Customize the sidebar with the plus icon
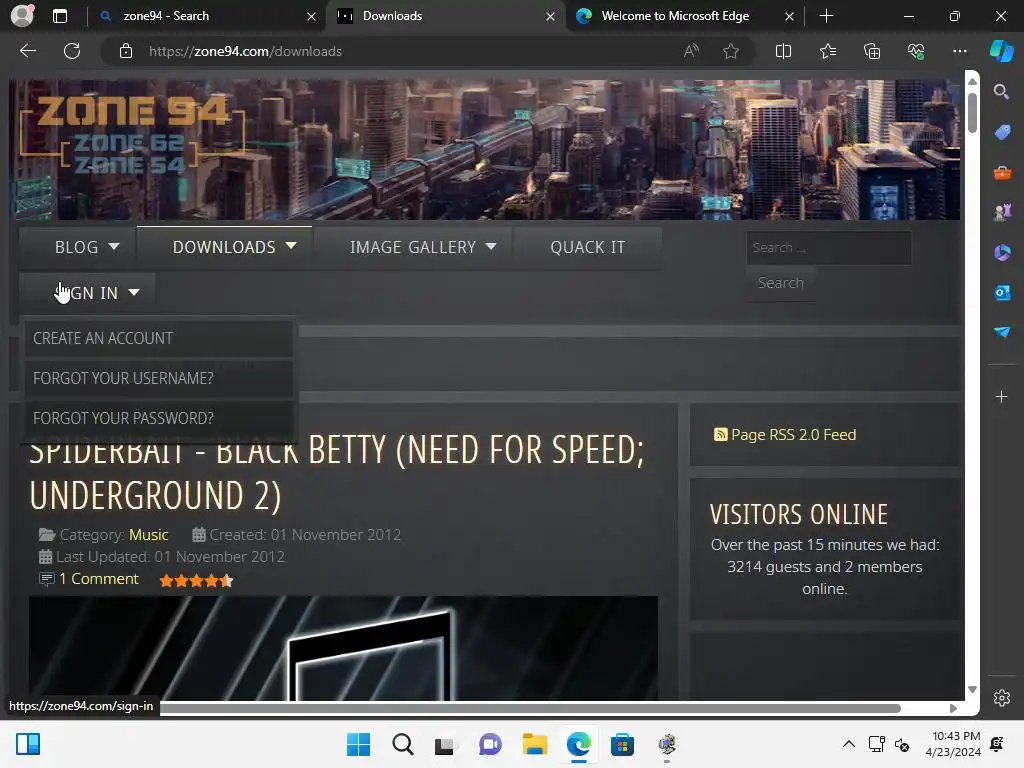 pyautogui.click(x=1001, y=396)
